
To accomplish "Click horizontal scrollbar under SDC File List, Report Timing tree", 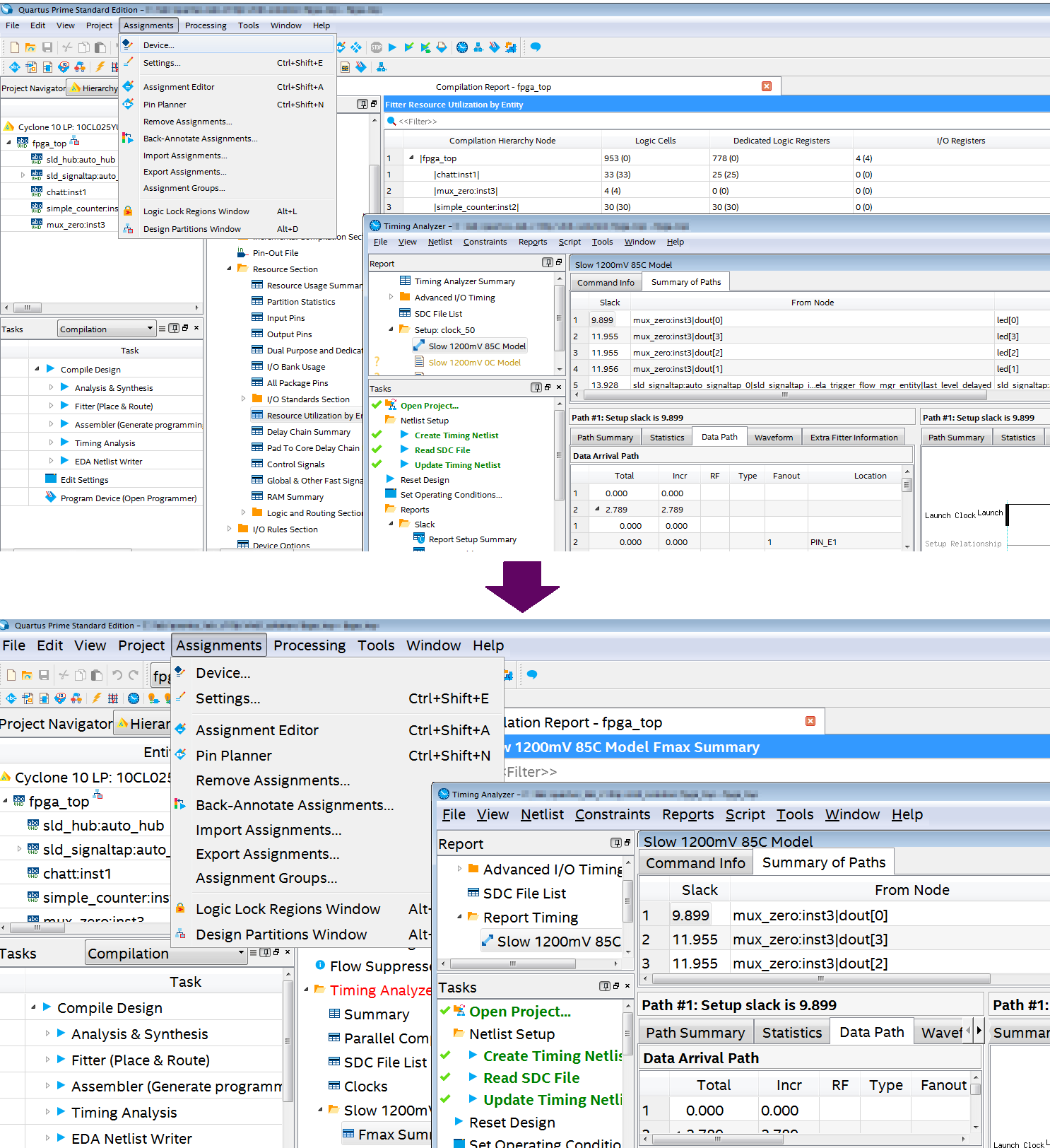I will (512, 963).
